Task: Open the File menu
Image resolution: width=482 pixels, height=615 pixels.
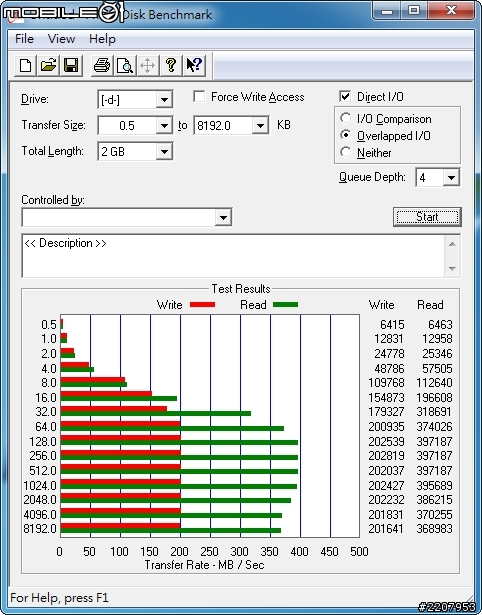Action: [24, 39]
